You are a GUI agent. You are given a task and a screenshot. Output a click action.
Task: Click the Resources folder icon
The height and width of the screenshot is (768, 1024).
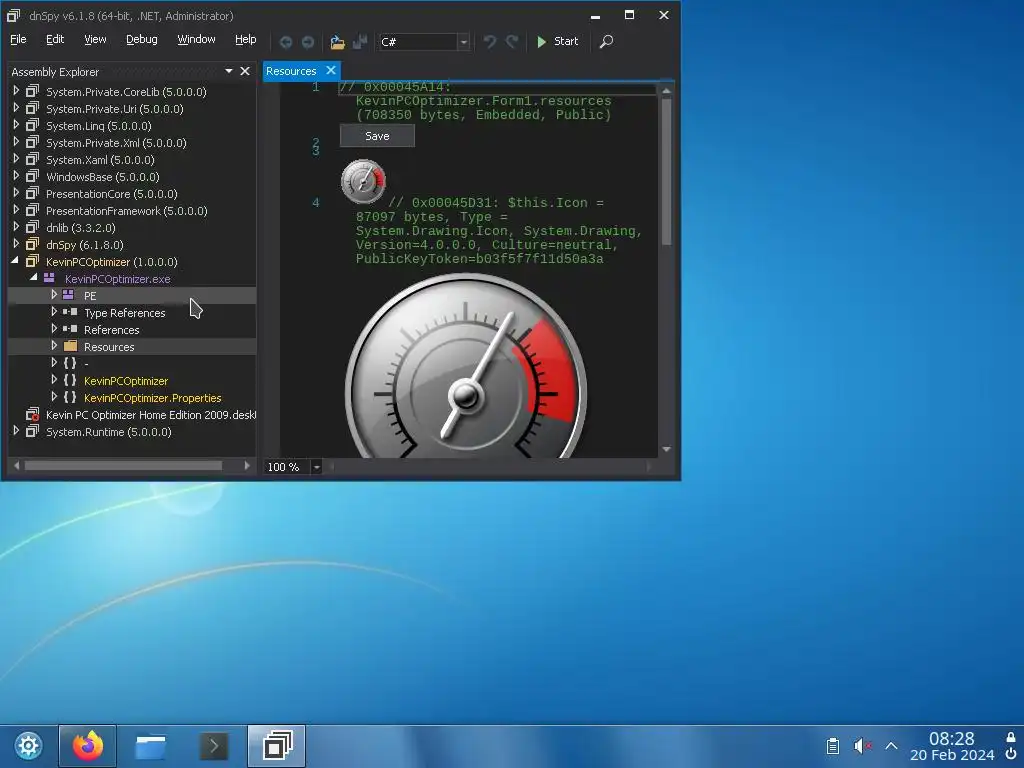71,346
